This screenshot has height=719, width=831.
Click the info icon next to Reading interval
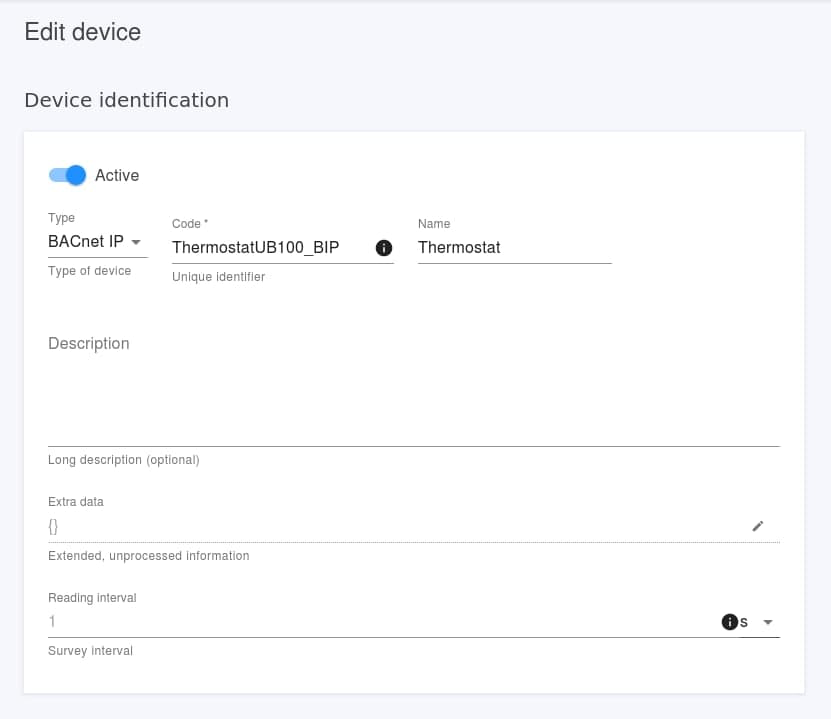729,621
